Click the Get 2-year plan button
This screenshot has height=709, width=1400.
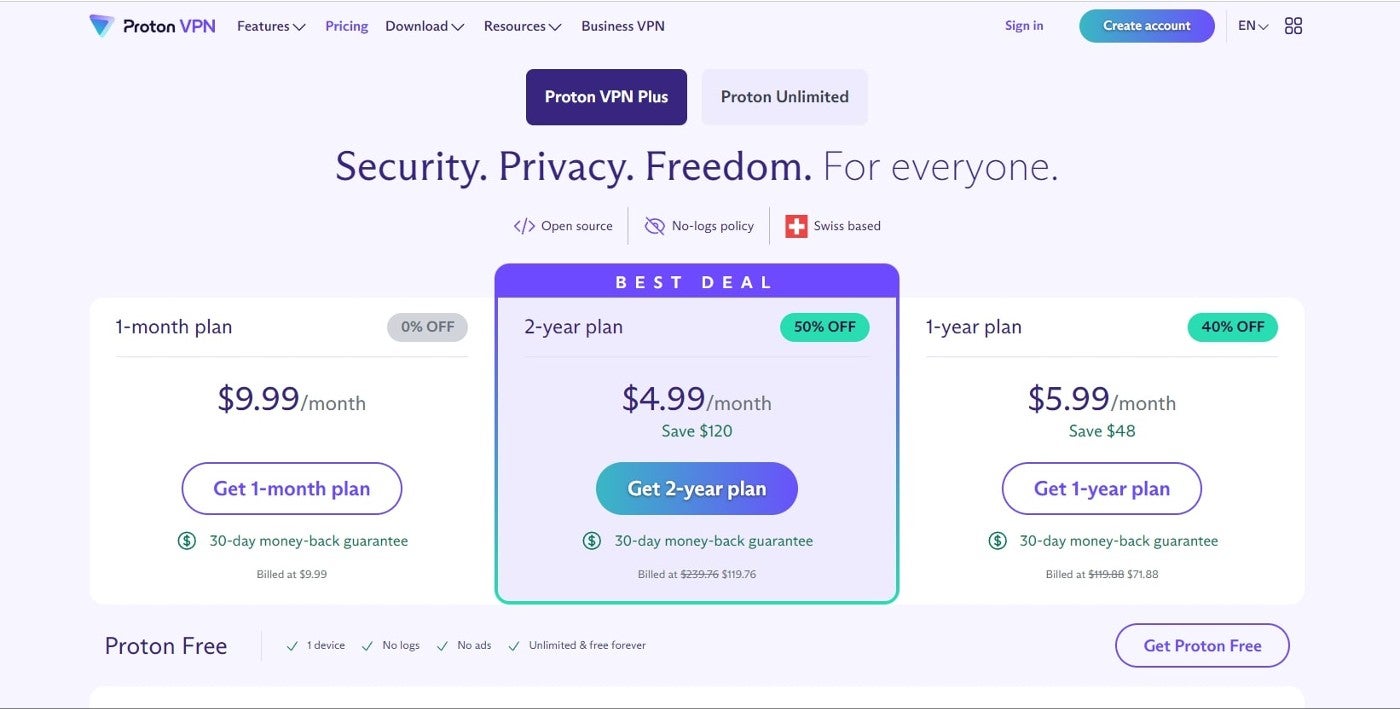pyautogui.click(x=697, y=489)
